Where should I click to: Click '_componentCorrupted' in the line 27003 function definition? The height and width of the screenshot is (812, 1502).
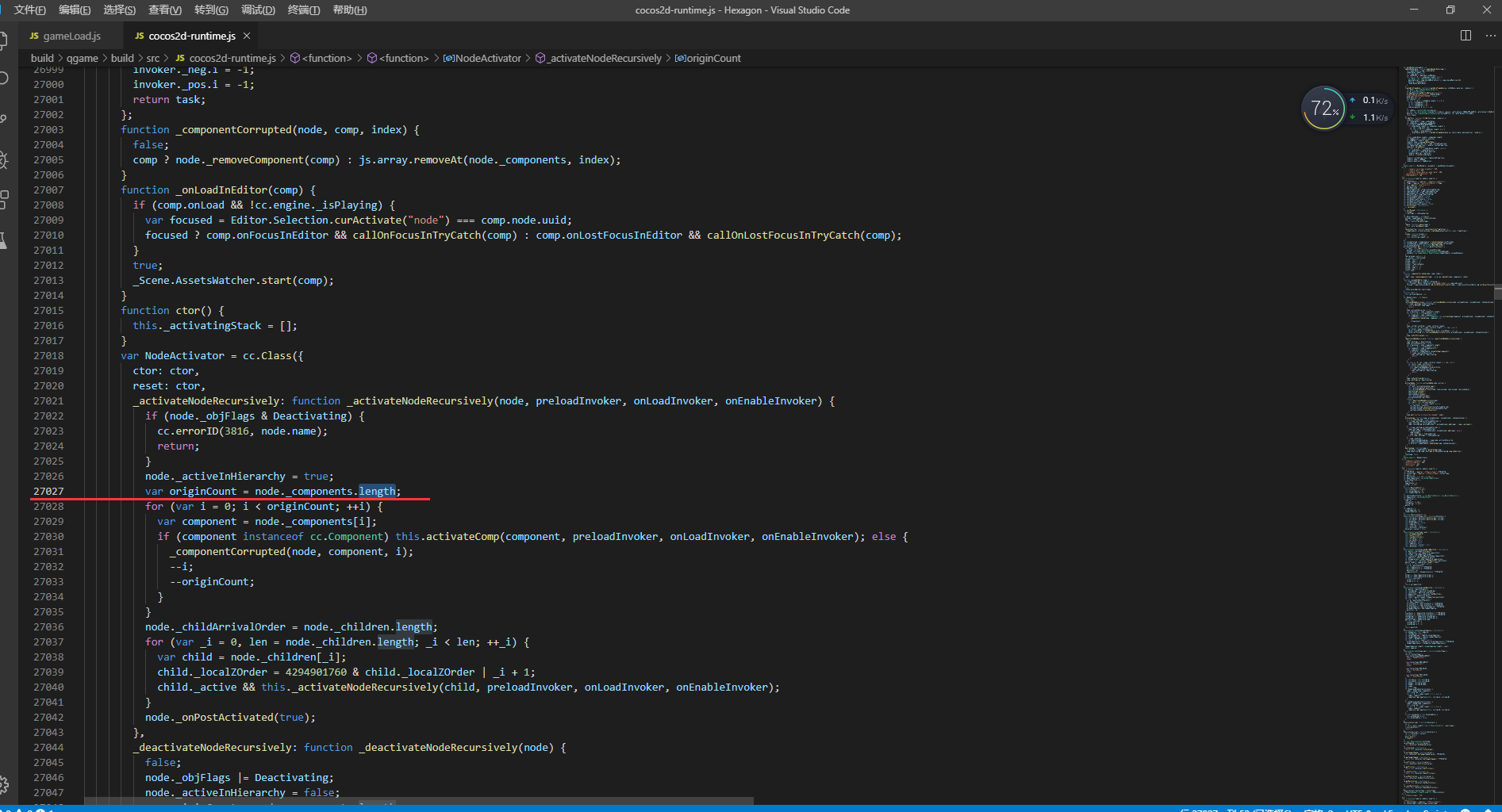click(234, 130)
